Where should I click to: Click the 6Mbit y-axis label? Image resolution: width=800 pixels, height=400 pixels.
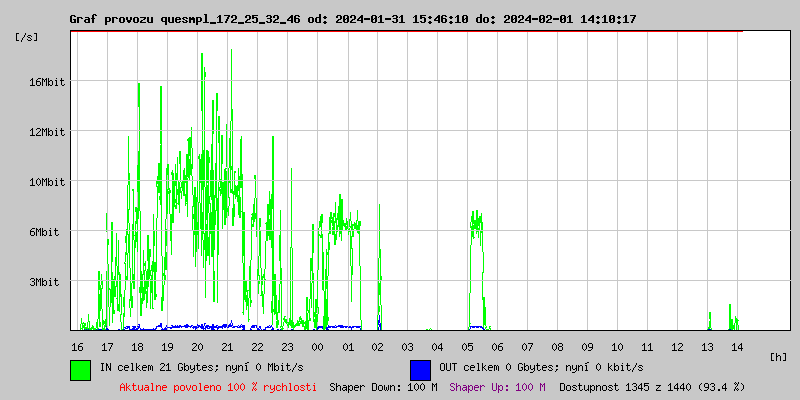46,232
